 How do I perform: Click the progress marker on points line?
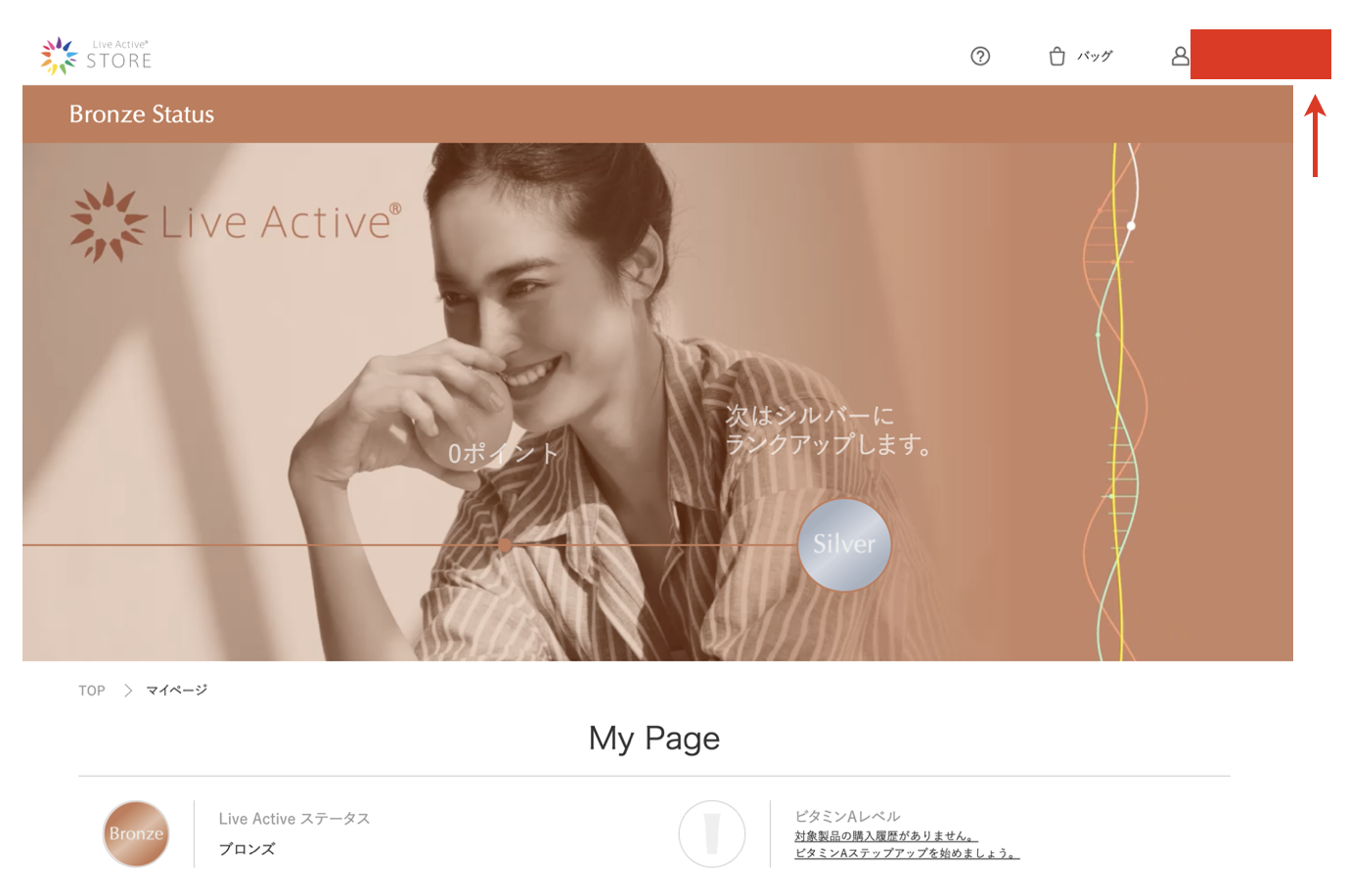(x=505, y=545)
